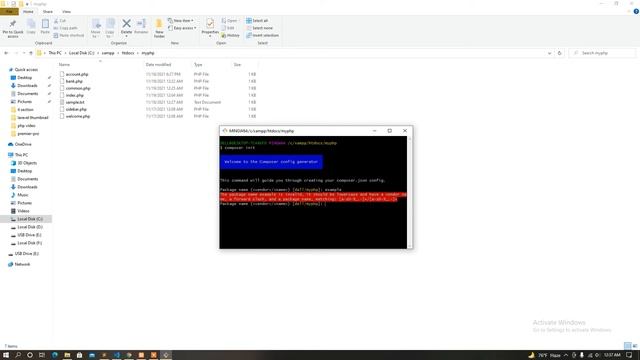The height and width of the screenshot is (360, 640).
Task: Click the New folder icon
Action: [x=159, y=24]
